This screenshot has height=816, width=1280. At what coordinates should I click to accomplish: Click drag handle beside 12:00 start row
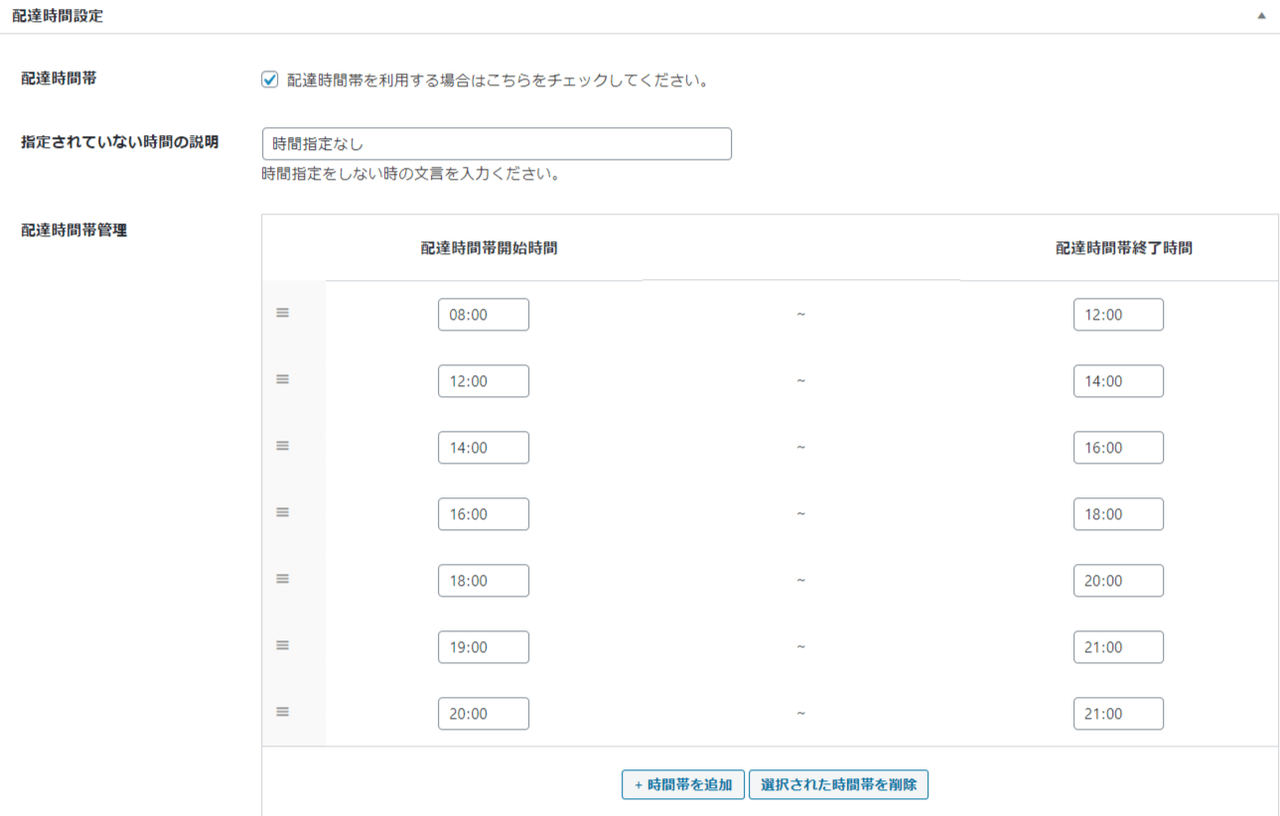coord(282,379)
